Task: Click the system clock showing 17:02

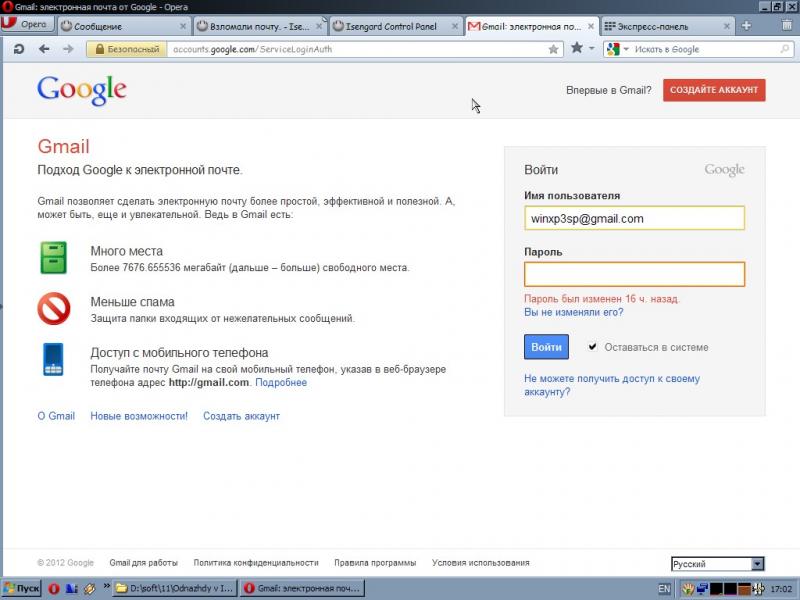Action: click(781, 589)
